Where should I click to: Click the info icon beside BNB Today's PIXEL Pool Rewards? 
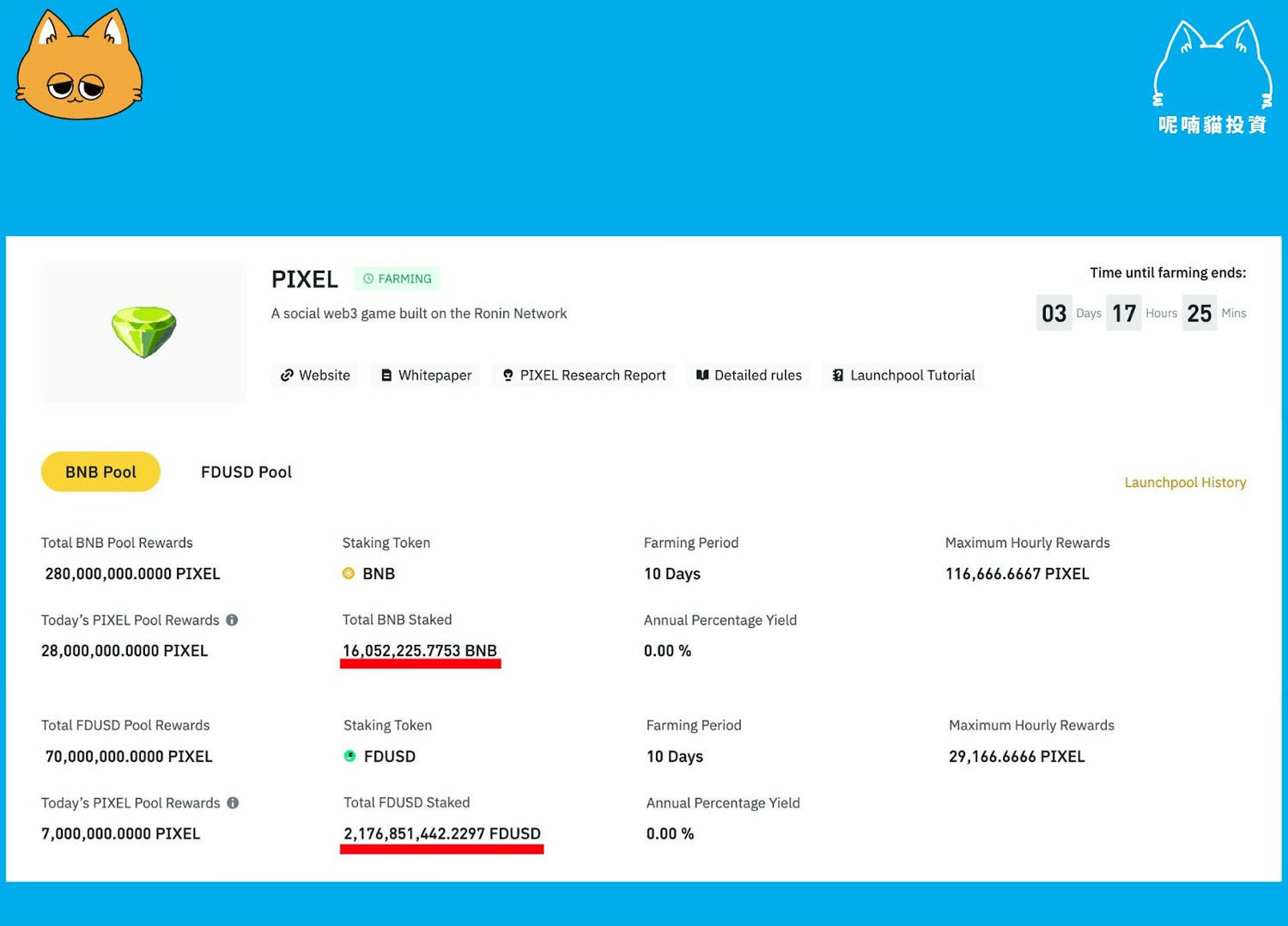pyautogui.click(x=232, y=620)
